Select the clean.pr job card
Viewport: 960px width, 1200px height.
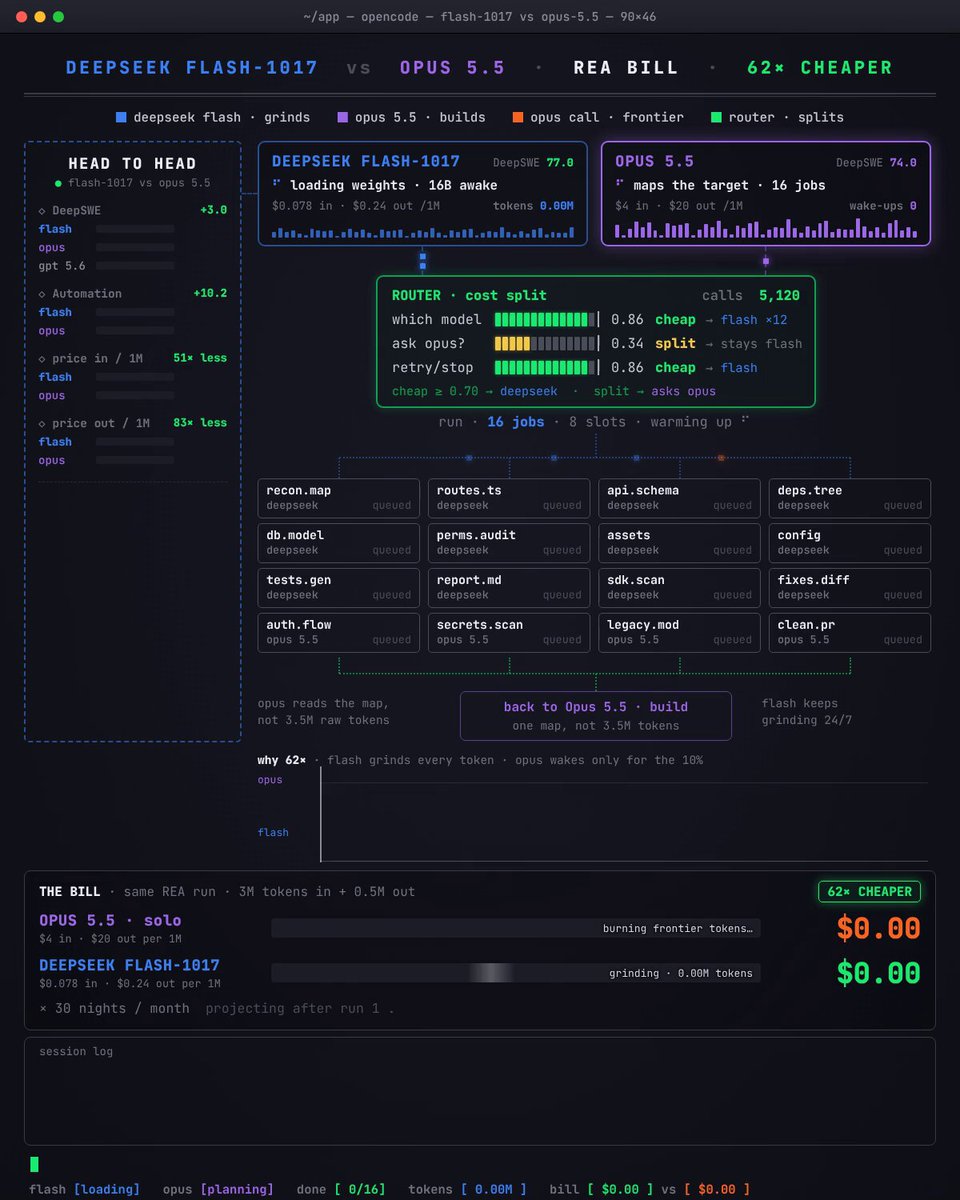850,632
